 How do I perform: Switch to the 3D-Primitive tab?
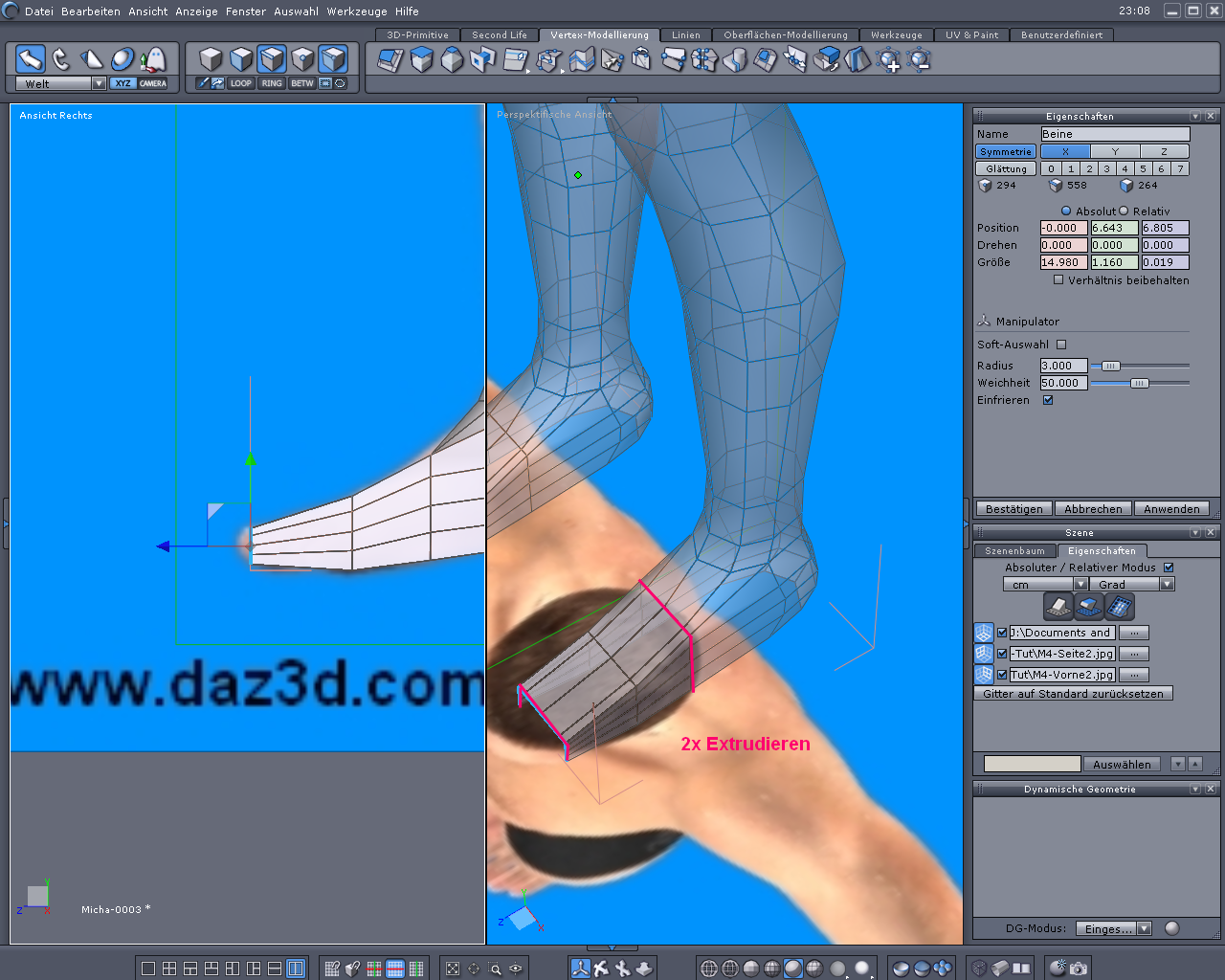pyautogui.click(x=418, y=34)
